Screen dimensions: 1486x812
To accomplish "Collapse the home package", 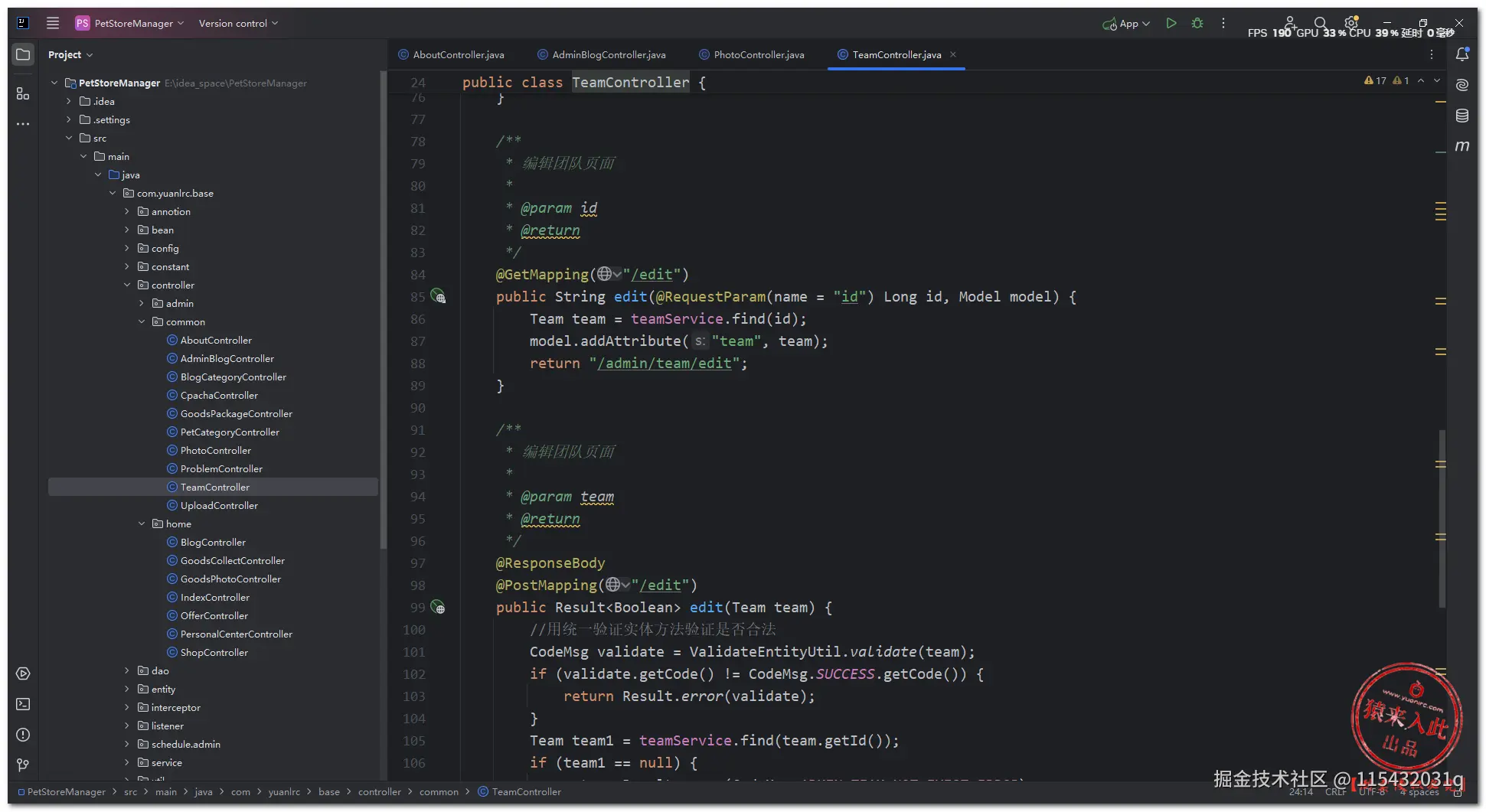I will tap(142, 523).
